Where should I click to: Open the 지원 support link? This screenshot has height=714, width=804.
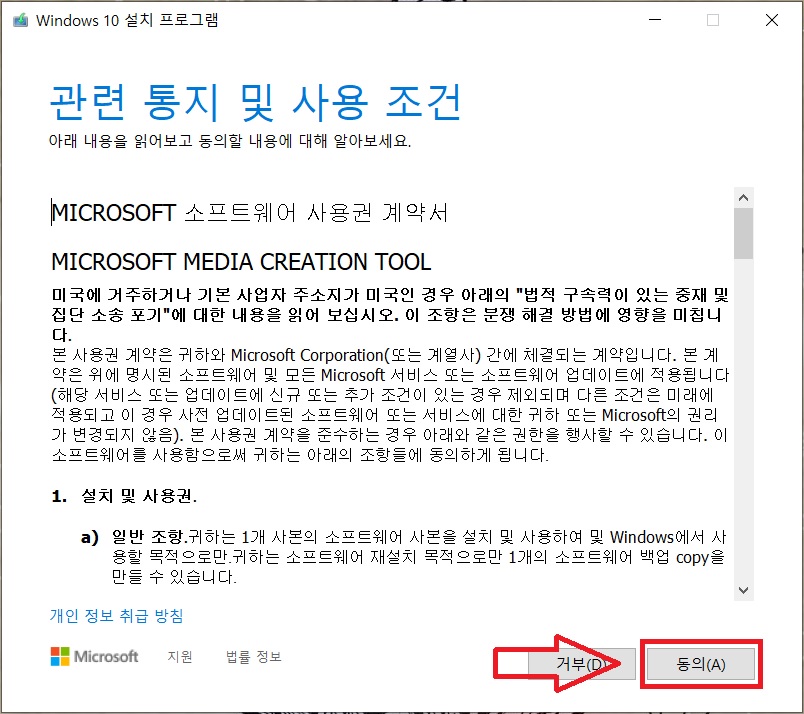179,657
